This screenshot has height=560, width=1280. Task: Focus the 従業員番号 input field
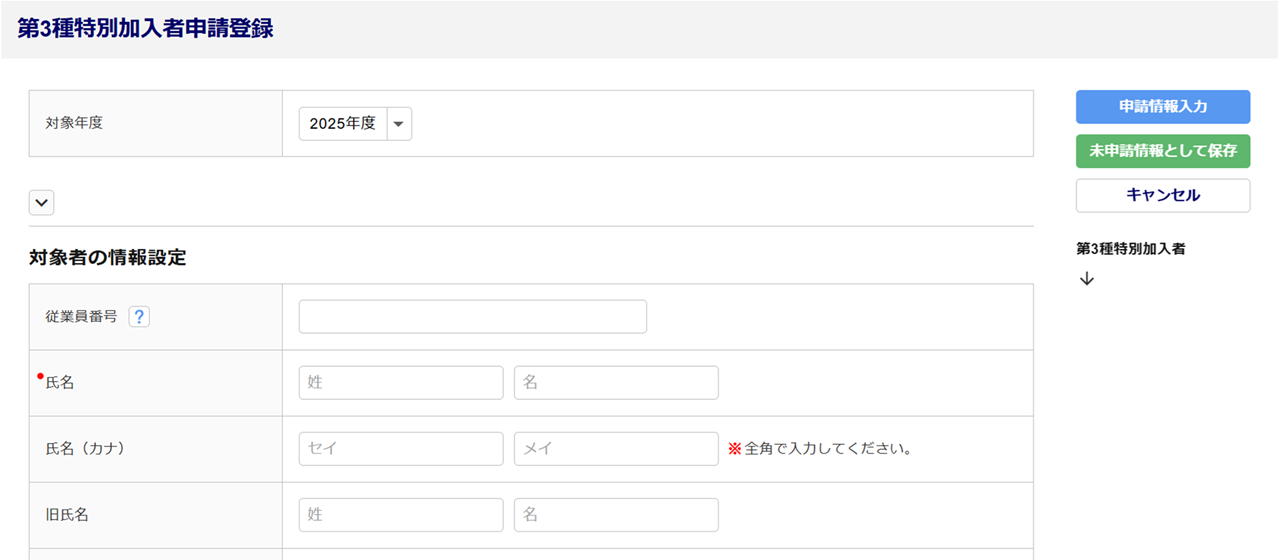(x=472, y=317)
